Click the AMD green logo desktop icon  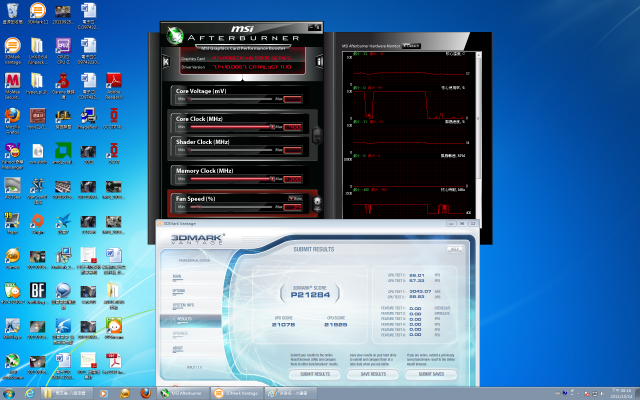[x=63, y=153]
